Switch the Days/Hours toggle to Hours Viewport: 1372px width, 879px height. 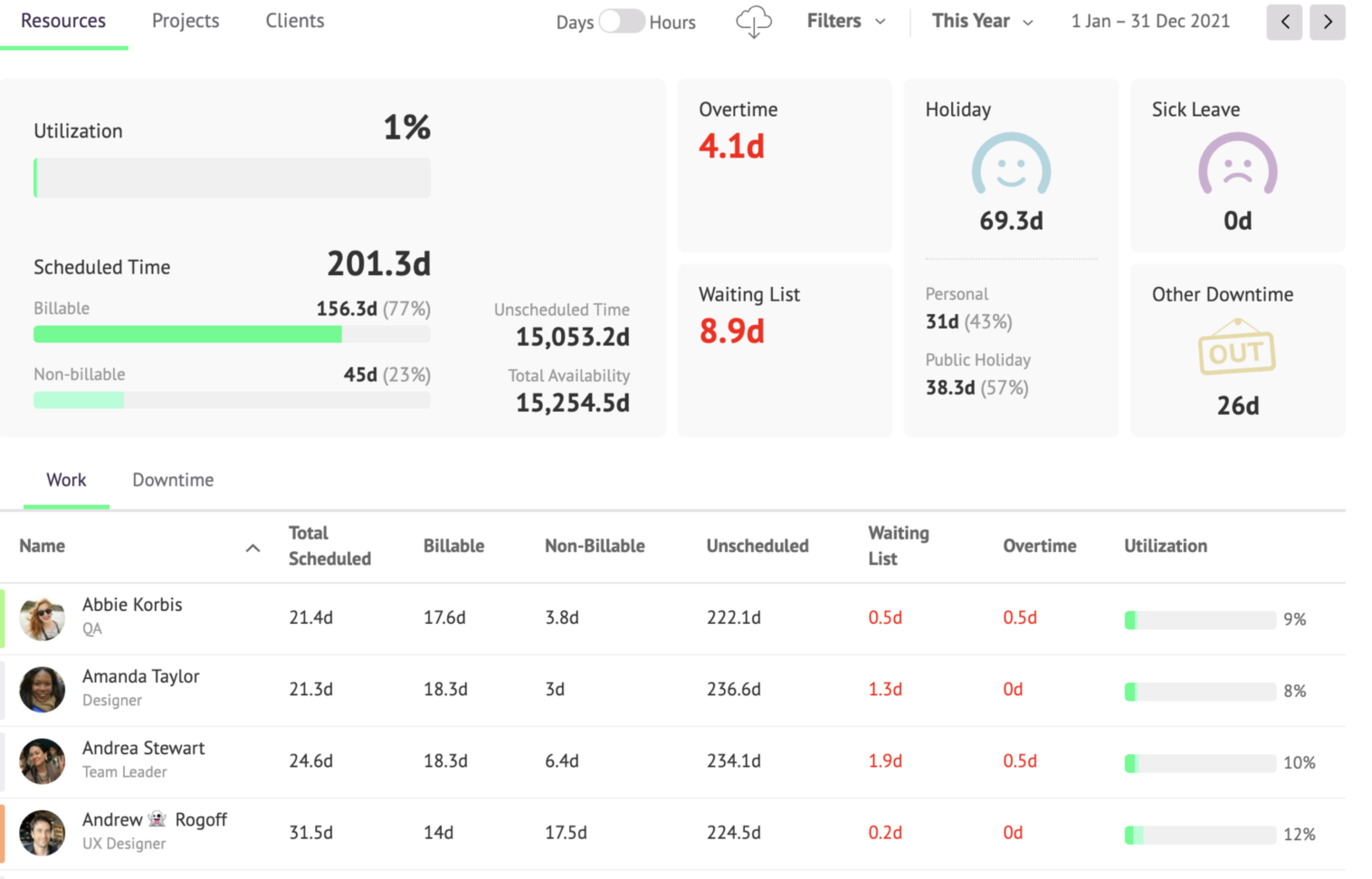click(622, 21)
